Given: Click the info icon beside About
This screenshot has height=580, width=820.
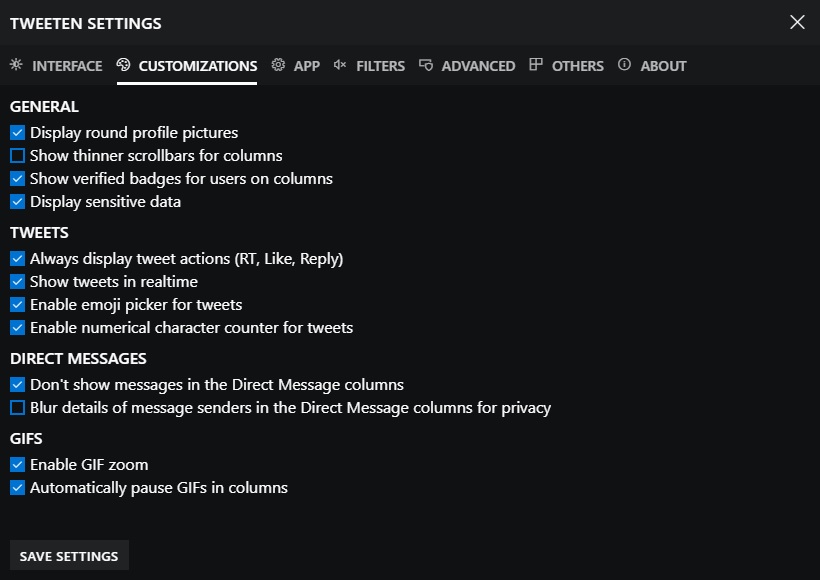Looking at the screenshot, I should (625, 65).
